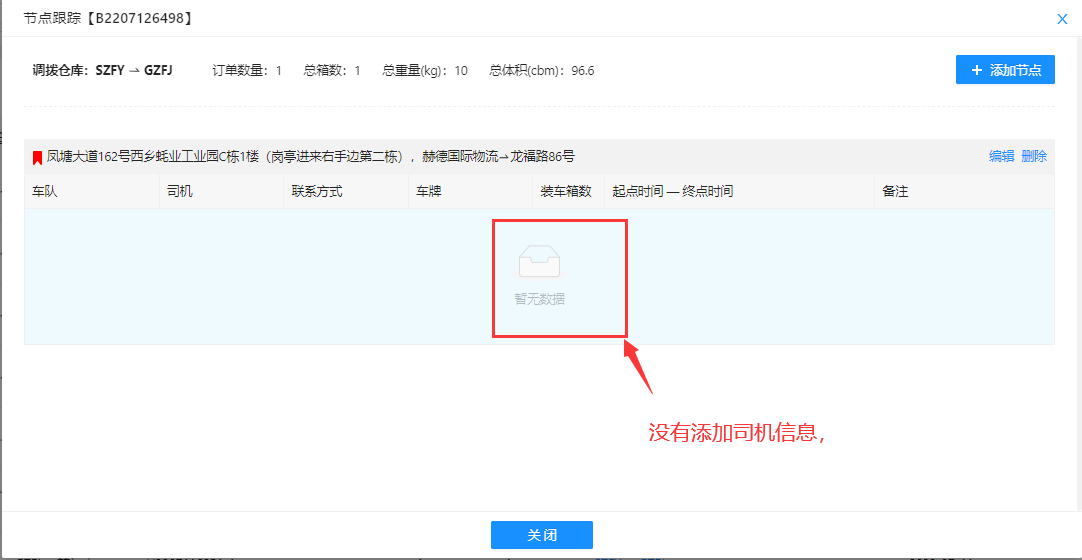Click the 暂无数据 placeholder text

(x=539, y=299)
